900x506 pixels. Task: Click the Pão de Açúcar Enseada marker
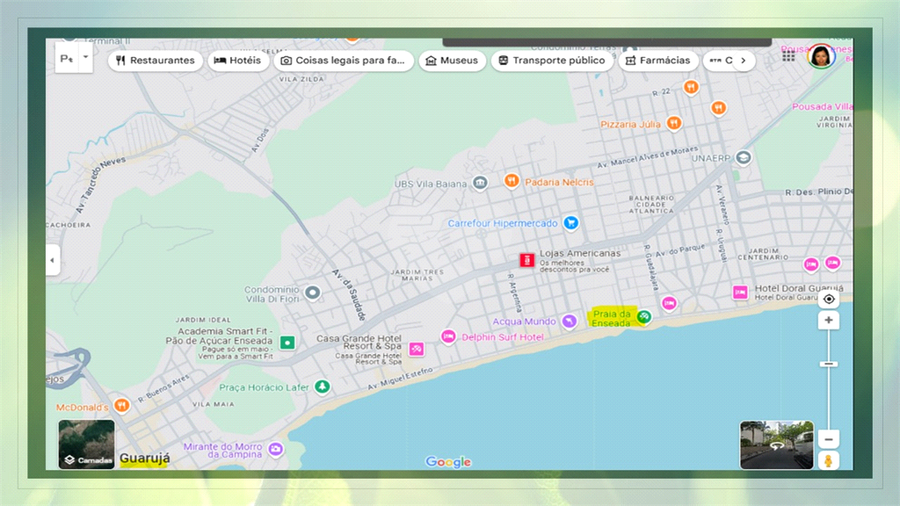point(287,343)
